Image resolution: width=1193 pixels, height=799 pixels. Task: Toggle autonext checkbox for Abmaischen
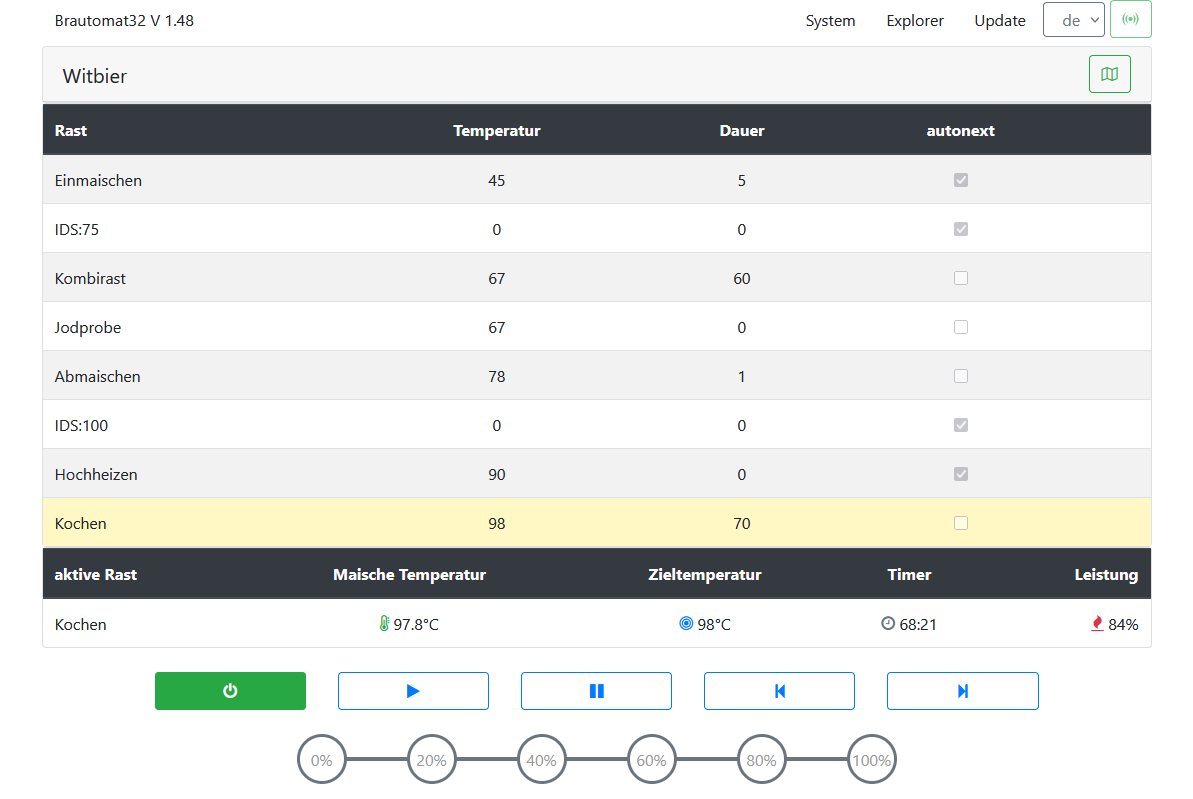(x=961, y=376)
